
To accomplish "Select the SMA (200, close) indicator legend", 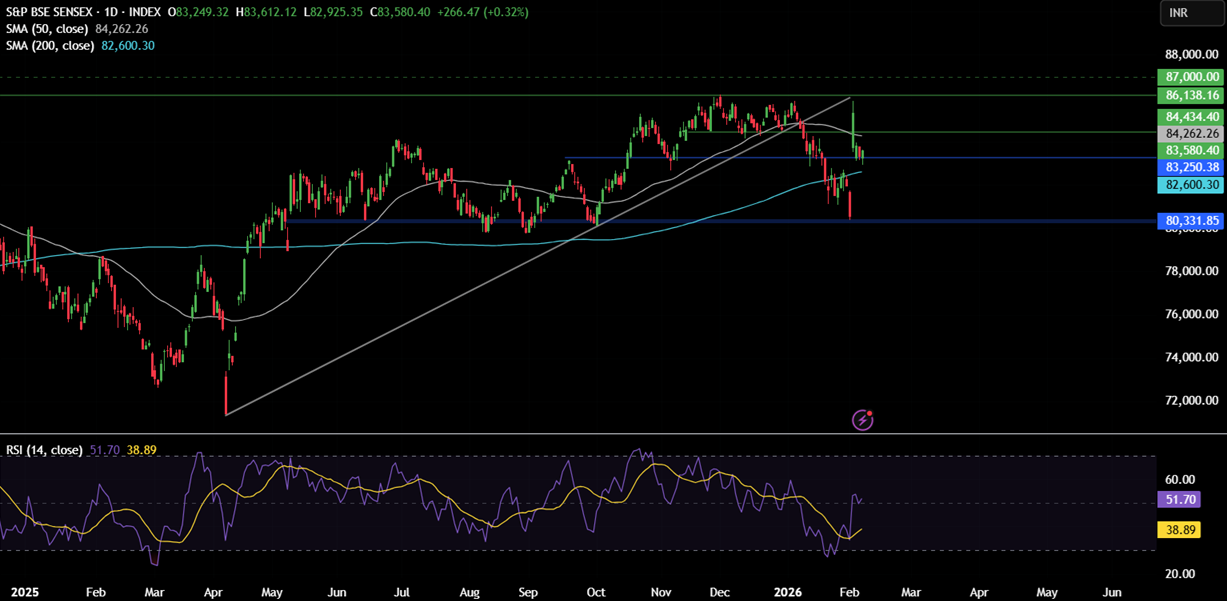I will 52,46.
